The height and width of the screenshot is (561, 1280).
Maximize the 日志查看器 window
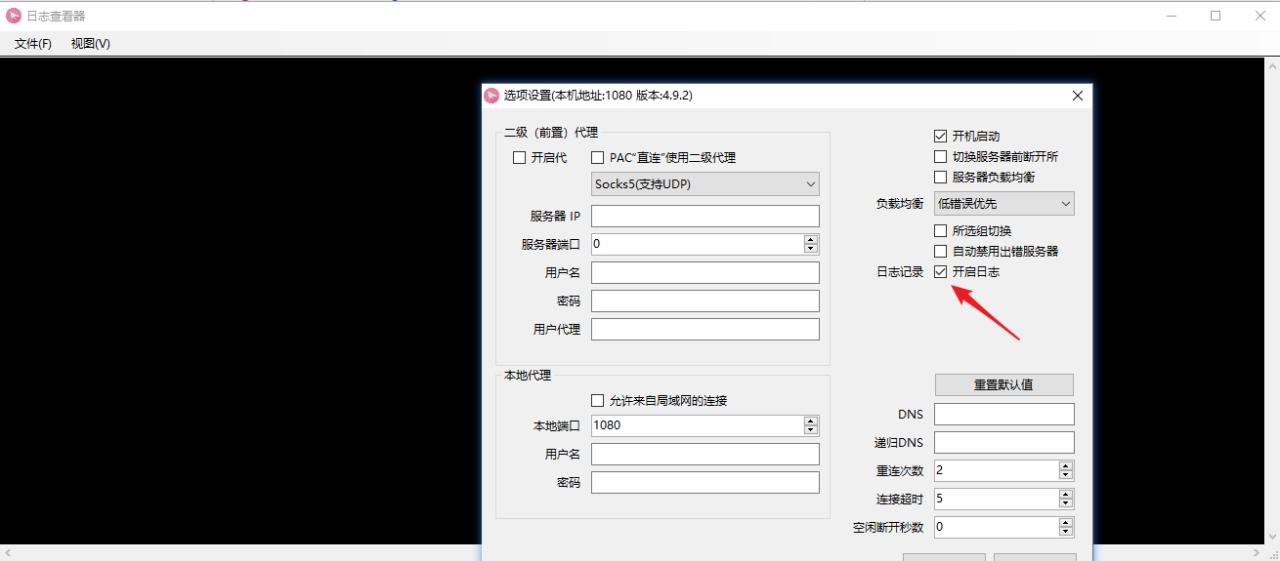click(1215, 16)
